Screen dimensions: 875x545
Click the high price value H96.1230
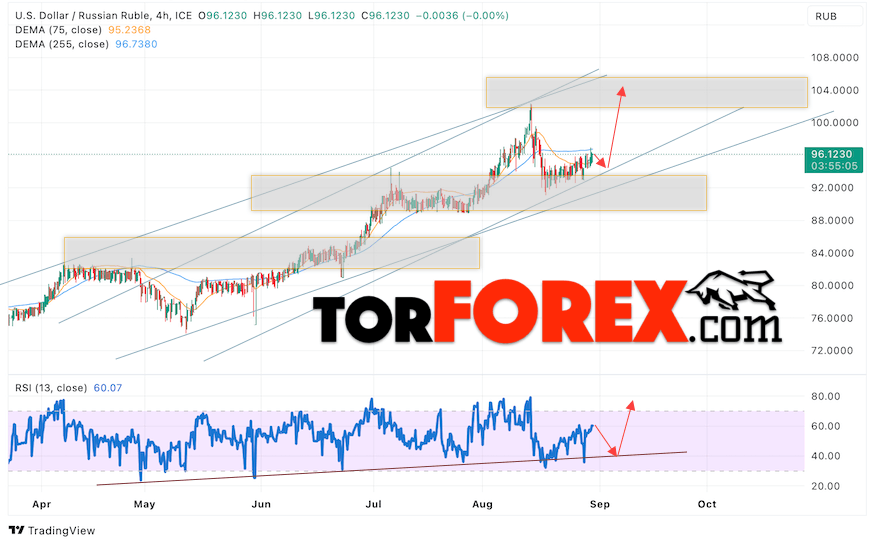pyautogui.click(x=277, y=16)
